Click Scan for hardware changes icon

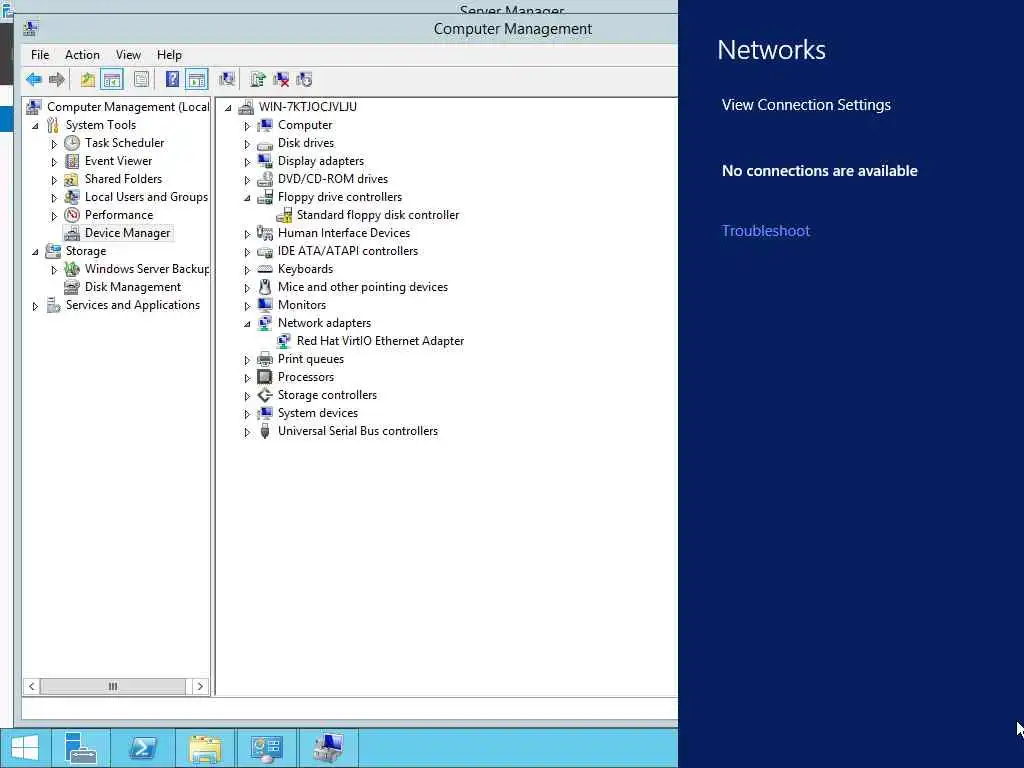tap(227, 80)
